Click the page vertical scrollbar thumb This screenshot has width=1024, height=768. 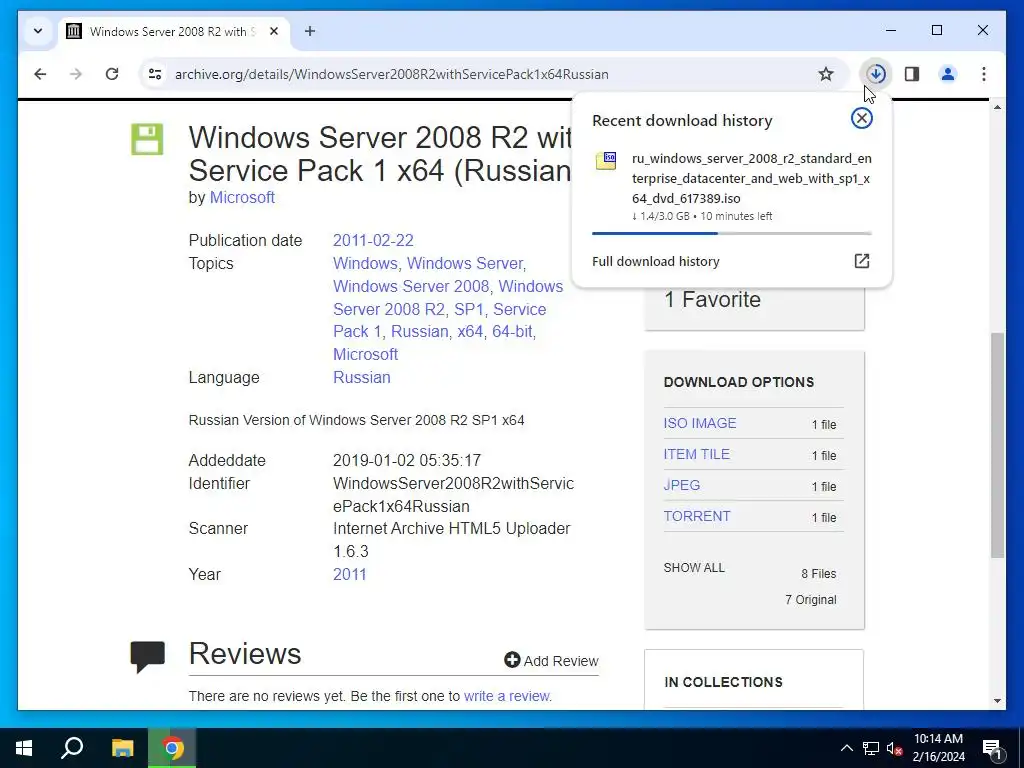(x=997, y=445)
